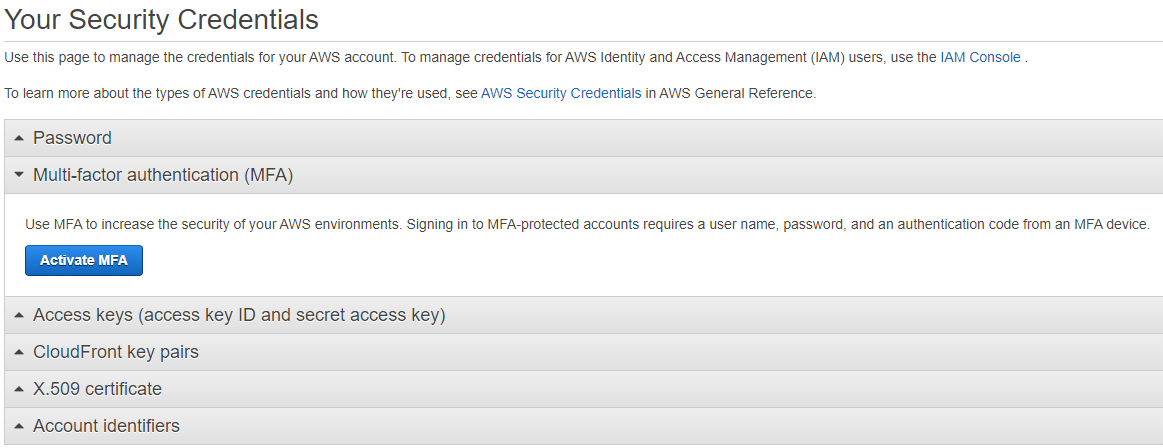Image resolution: width=1163 pixels, height=448 pixels.
Task: Open the CloudFront key pairs section label
Action: coord(116,352)
